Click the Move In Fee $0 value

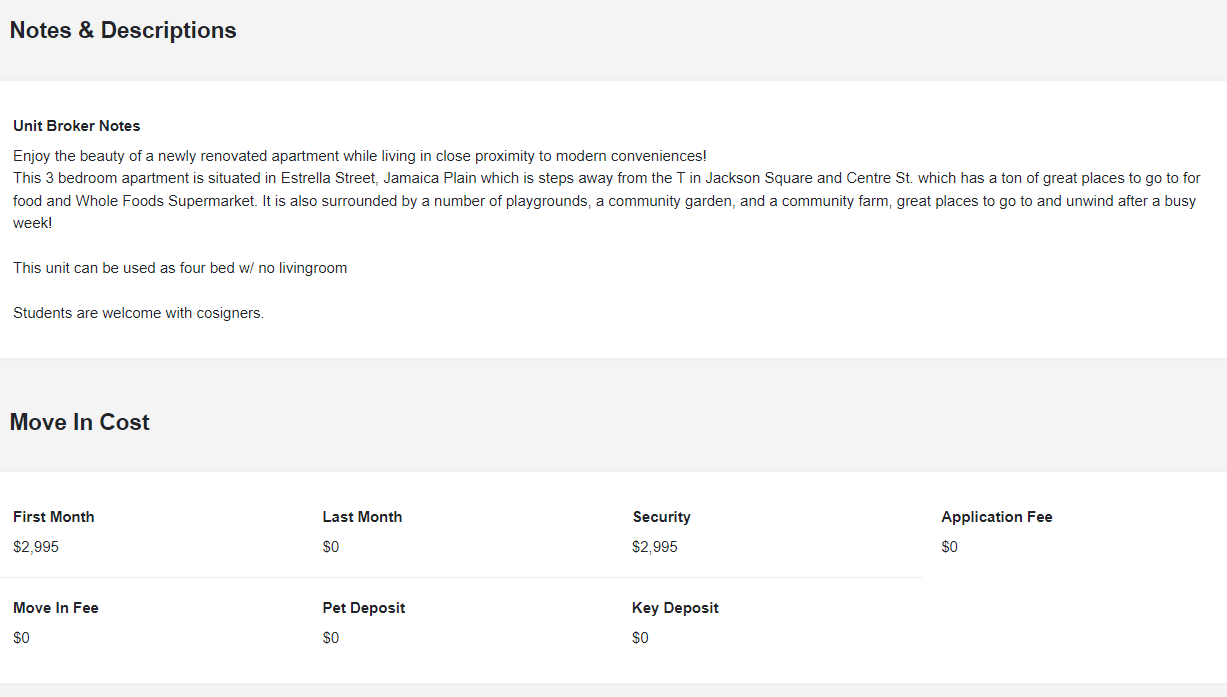22,638
